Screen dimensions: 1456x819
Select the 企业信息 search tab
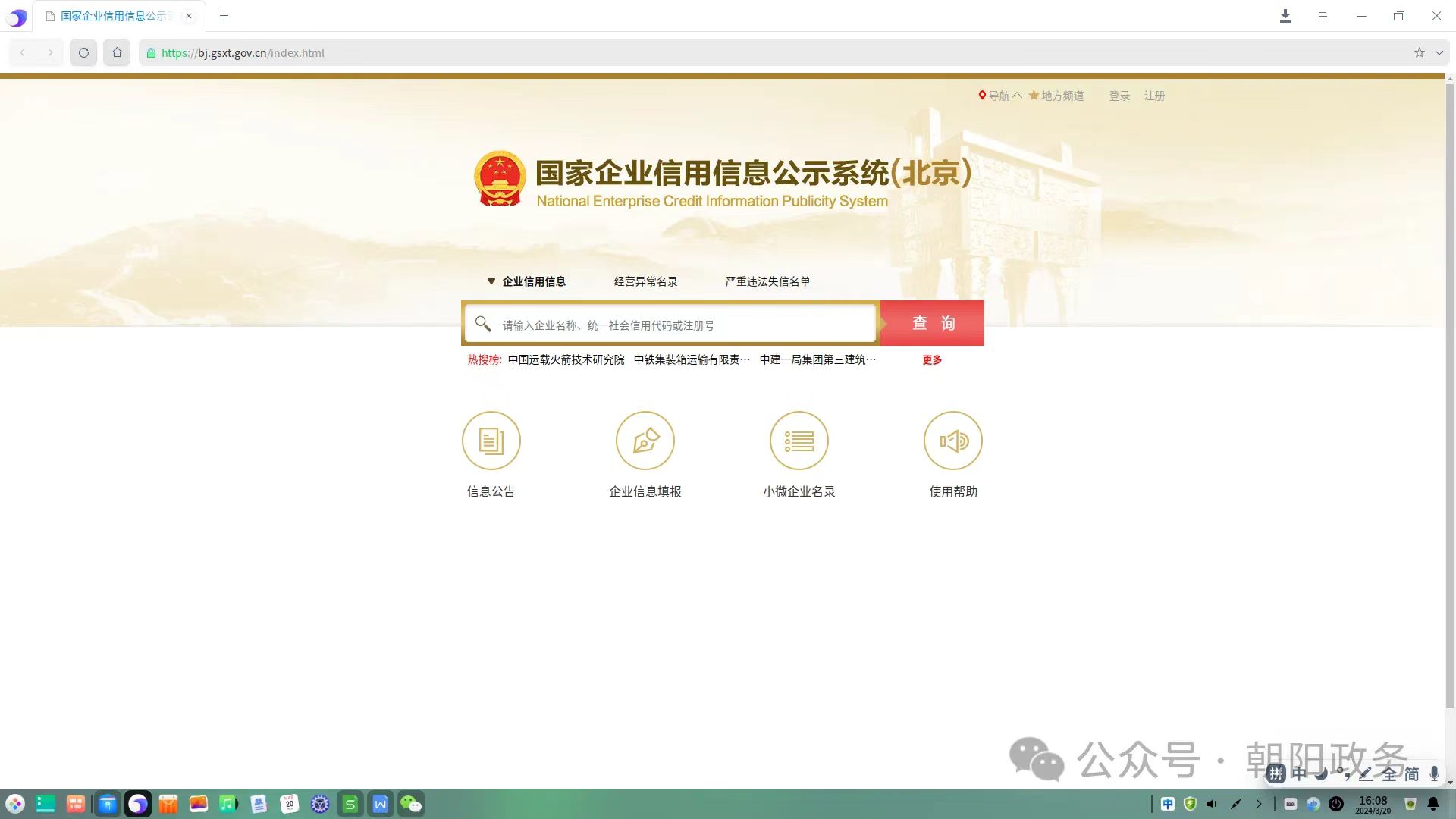point(533,281)
